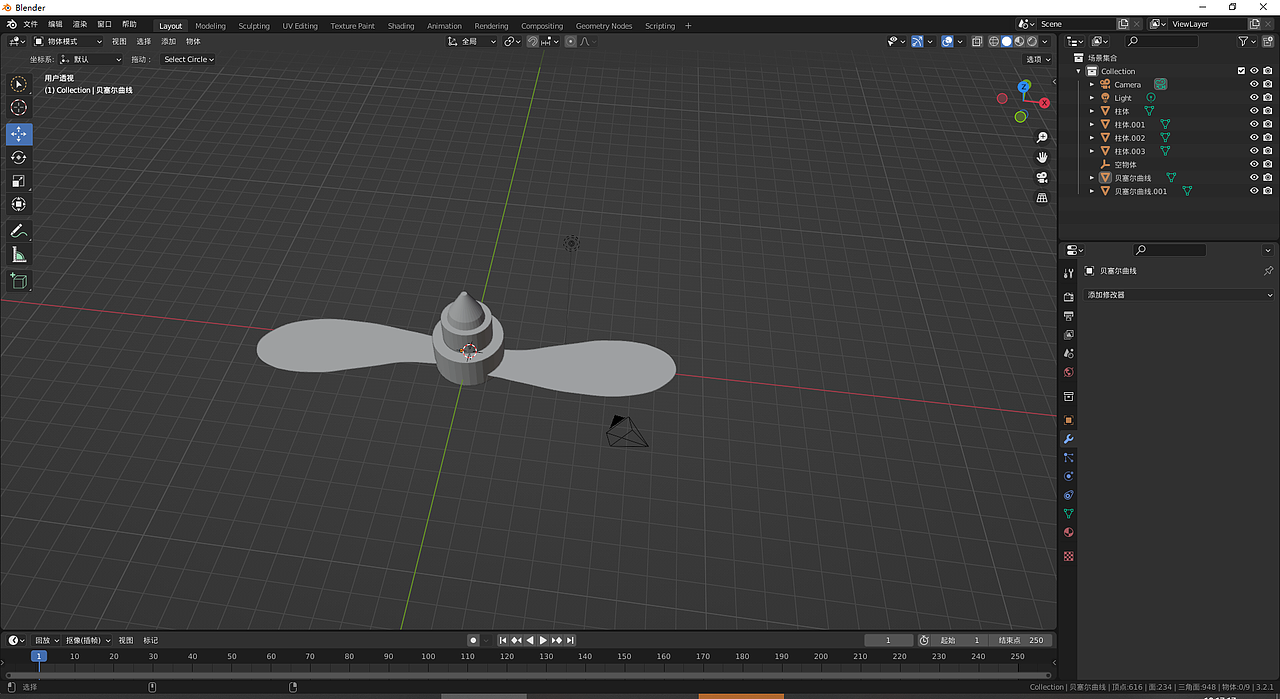
Task: Toggle proportional editing in header
Action: coord(570,42)
